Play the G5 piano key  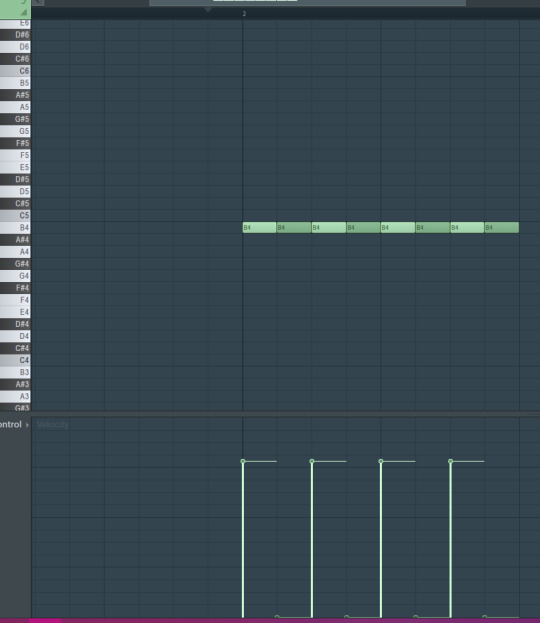pos(15,131)
